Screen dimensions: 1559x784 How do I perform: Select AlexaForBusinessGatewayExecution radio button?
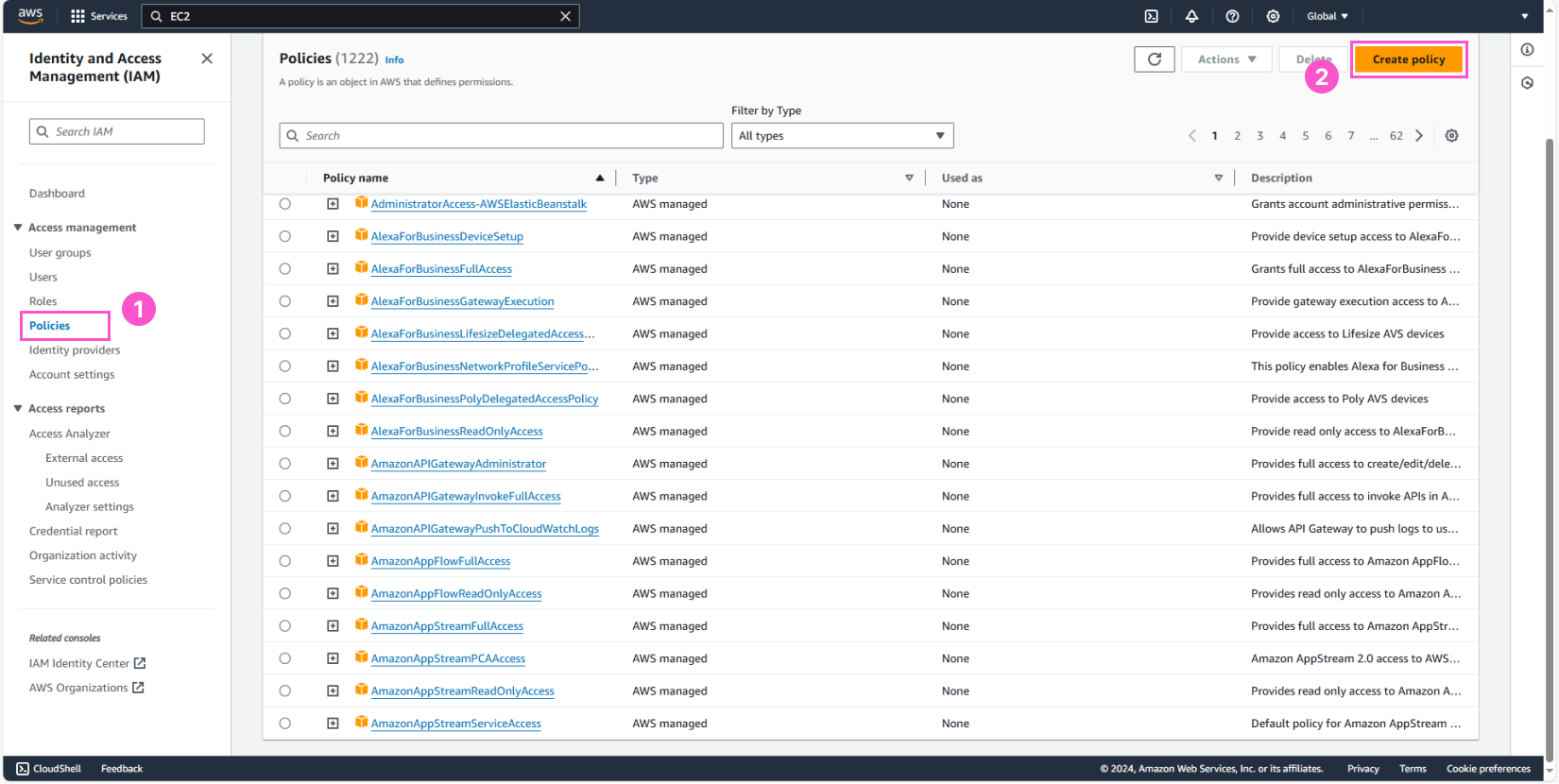pyautogui.click(x=284, y=301)
